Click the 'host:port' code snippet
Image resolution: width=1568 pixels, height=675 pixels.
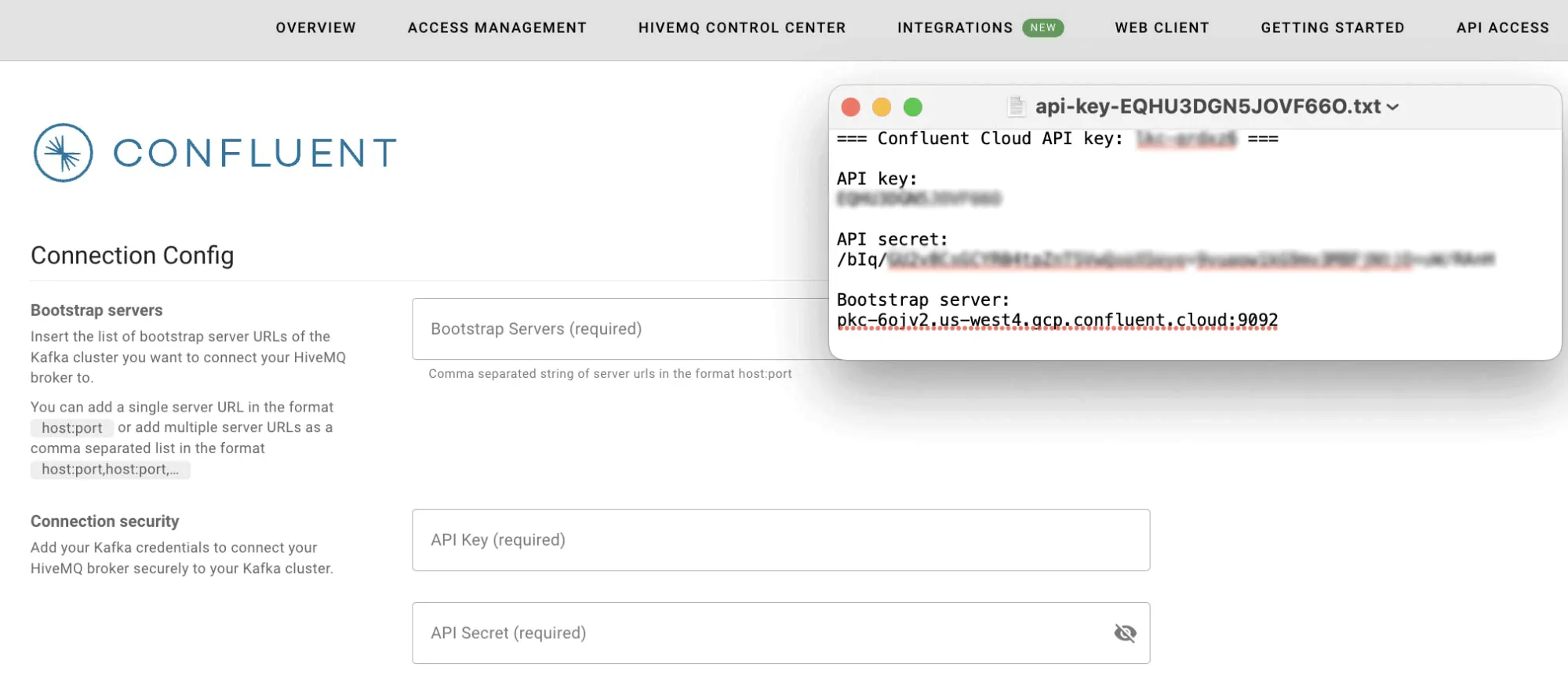(x=72, y=428)
